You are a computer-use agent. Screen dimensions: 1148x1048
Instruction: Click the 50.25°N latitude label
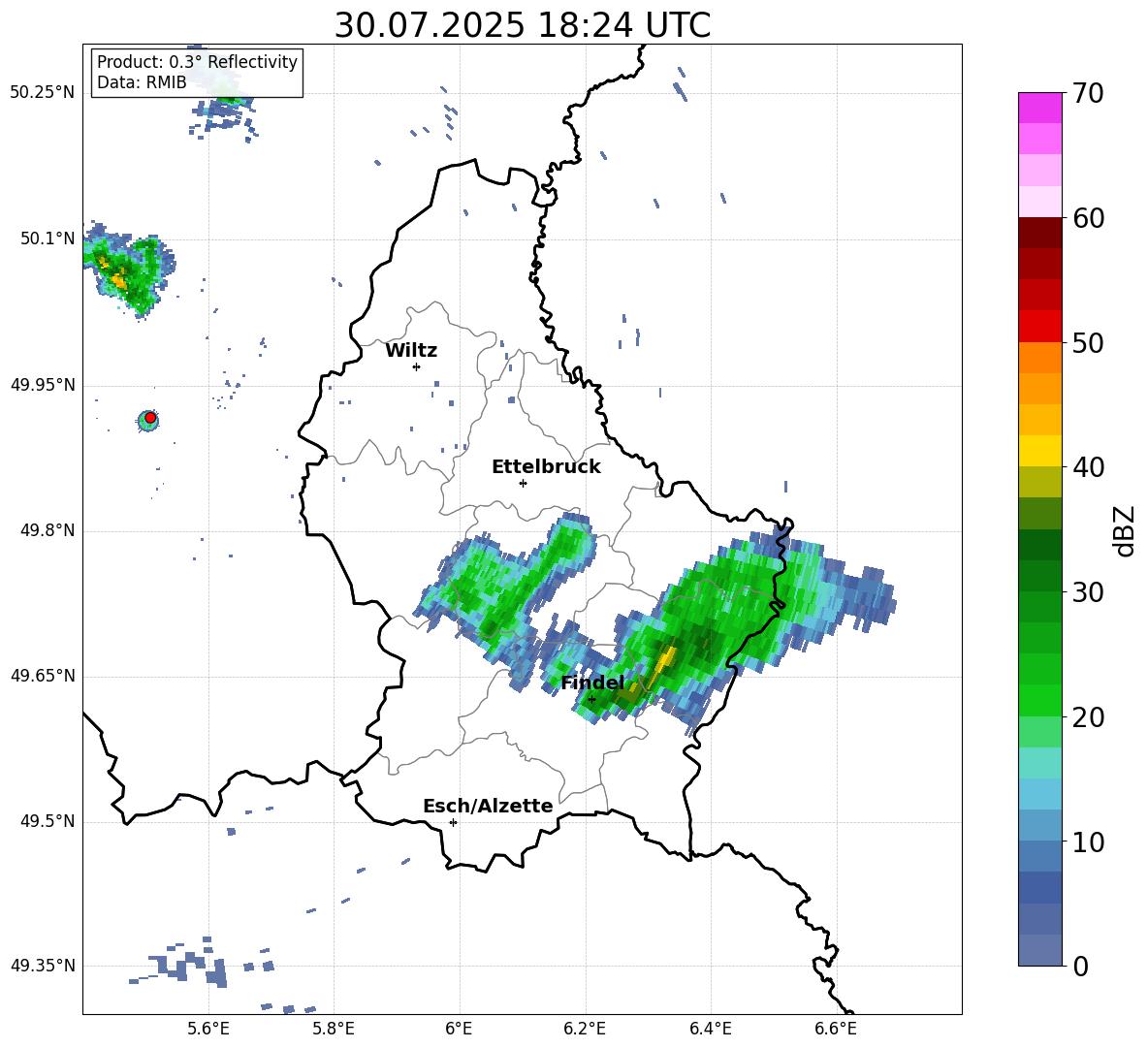pyautogui.click(x=43, y=93)
